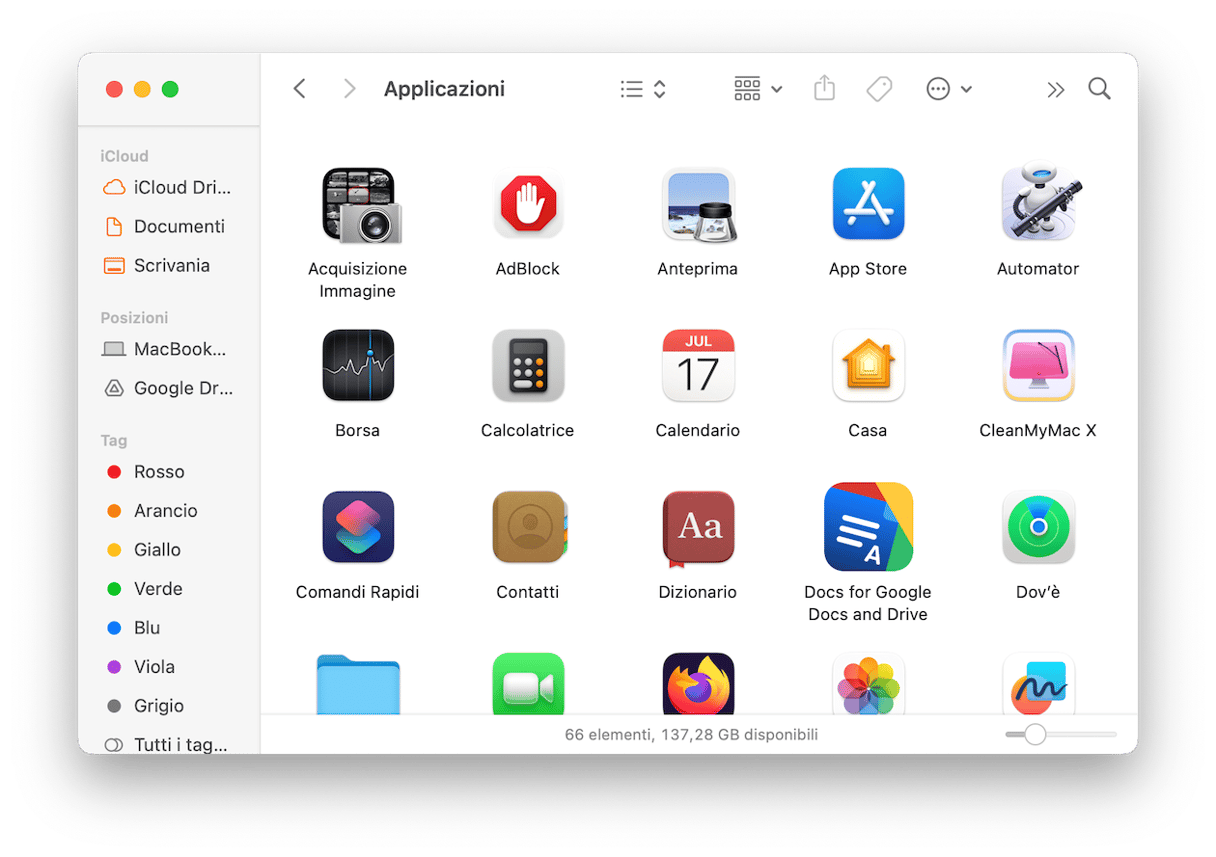
Task: Click the Dizionario app icon
Action: 698,527
